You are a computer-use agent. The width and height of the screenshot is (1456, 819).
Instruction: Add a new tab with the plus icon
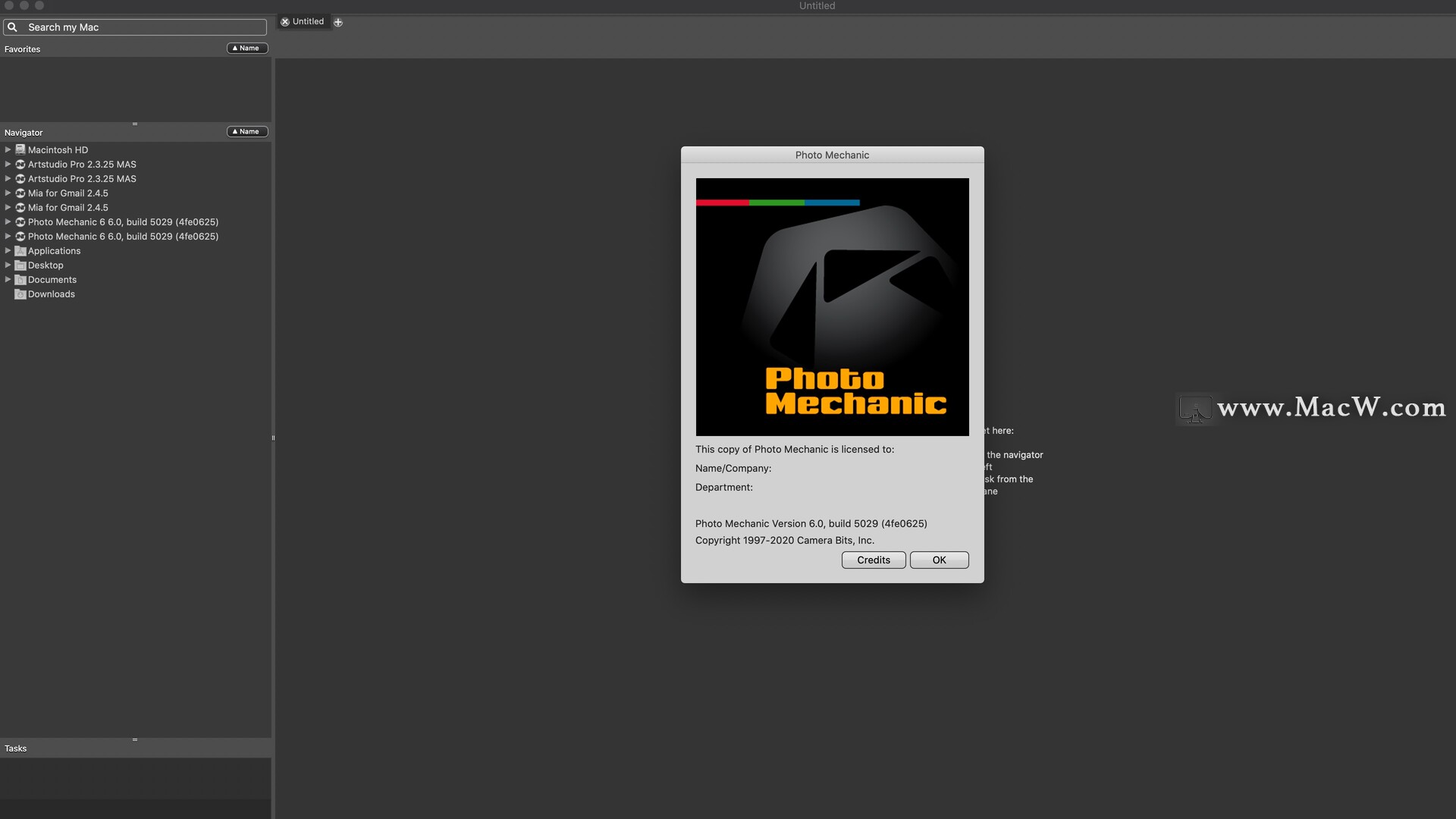tap(338, 22)
